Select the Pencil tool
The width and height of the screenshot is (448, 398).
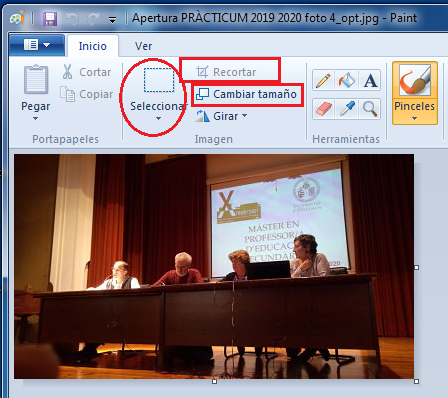(x=323, y=80)
